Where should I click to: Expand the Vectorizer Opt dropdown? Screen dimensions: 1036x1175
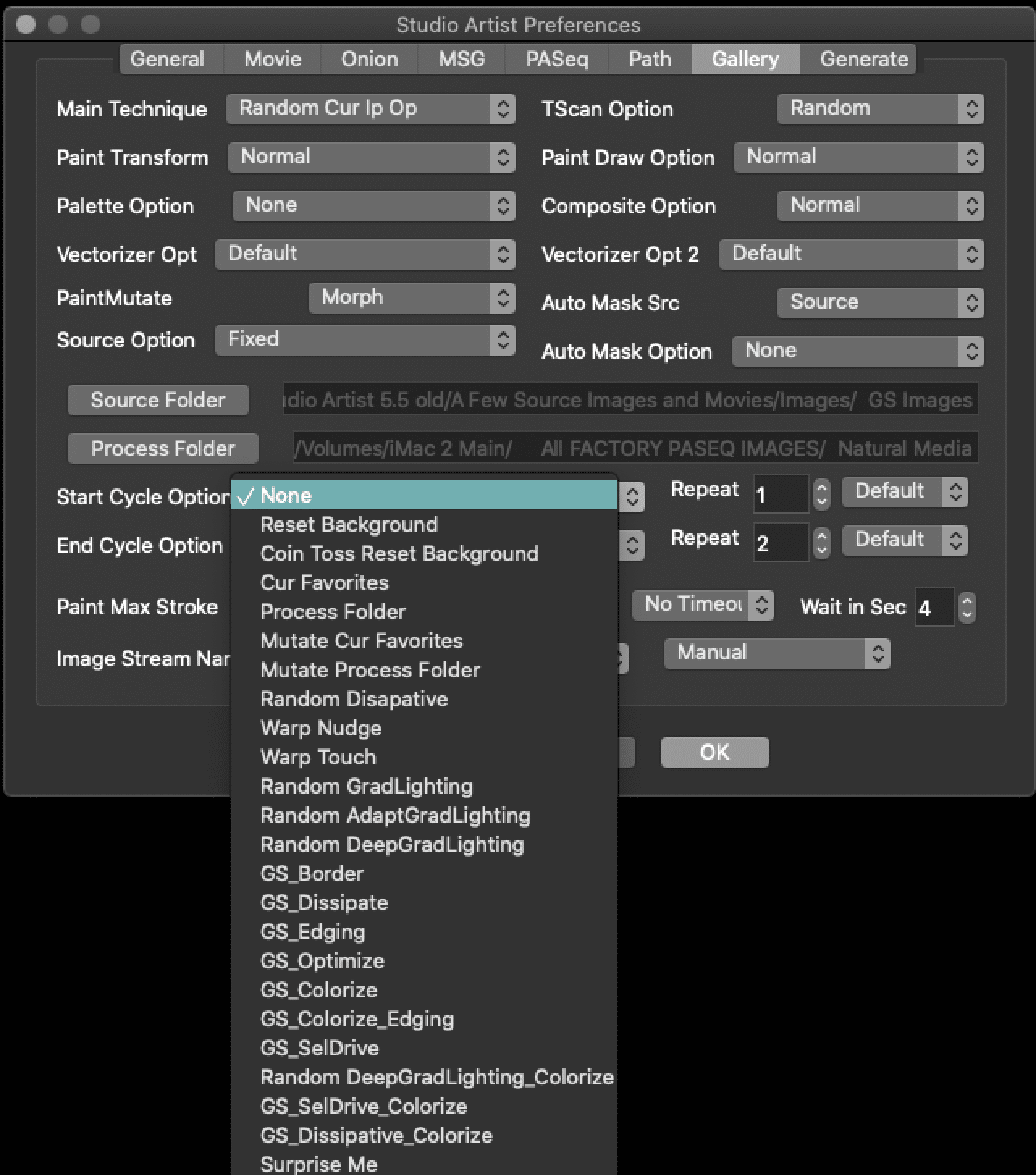(x=365, y=254)
